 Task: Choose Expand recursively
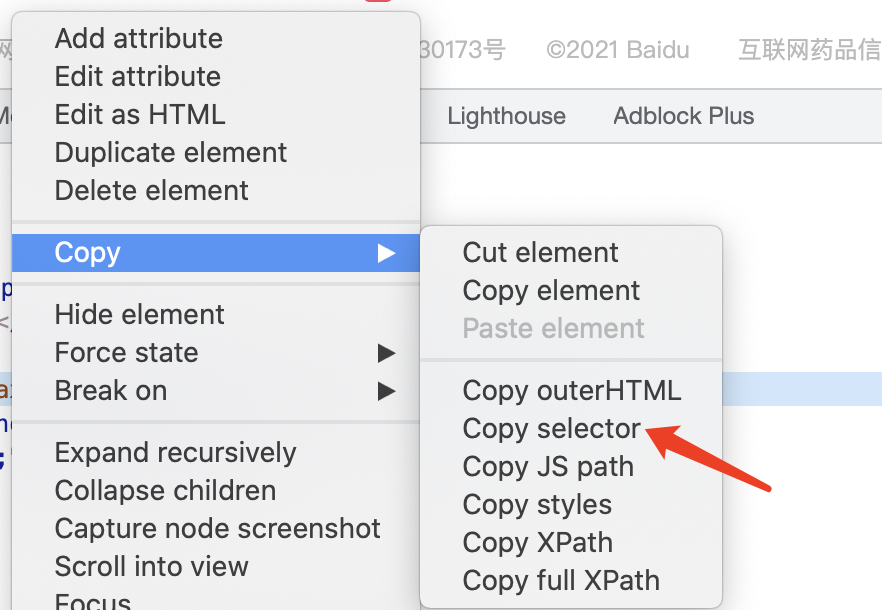click(176, 453)
